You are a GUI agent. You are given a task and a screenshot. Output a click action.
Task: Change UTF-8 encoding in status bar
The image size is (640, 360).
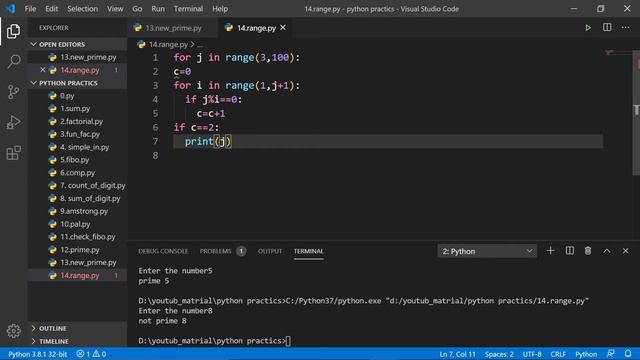[x=532, y=354]
